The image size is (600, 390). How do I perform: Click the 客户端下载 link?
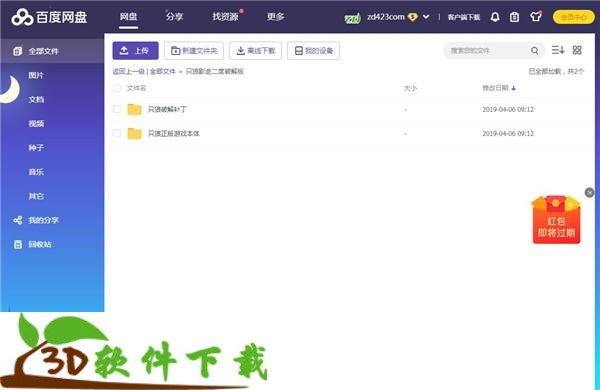pos(464,17)
